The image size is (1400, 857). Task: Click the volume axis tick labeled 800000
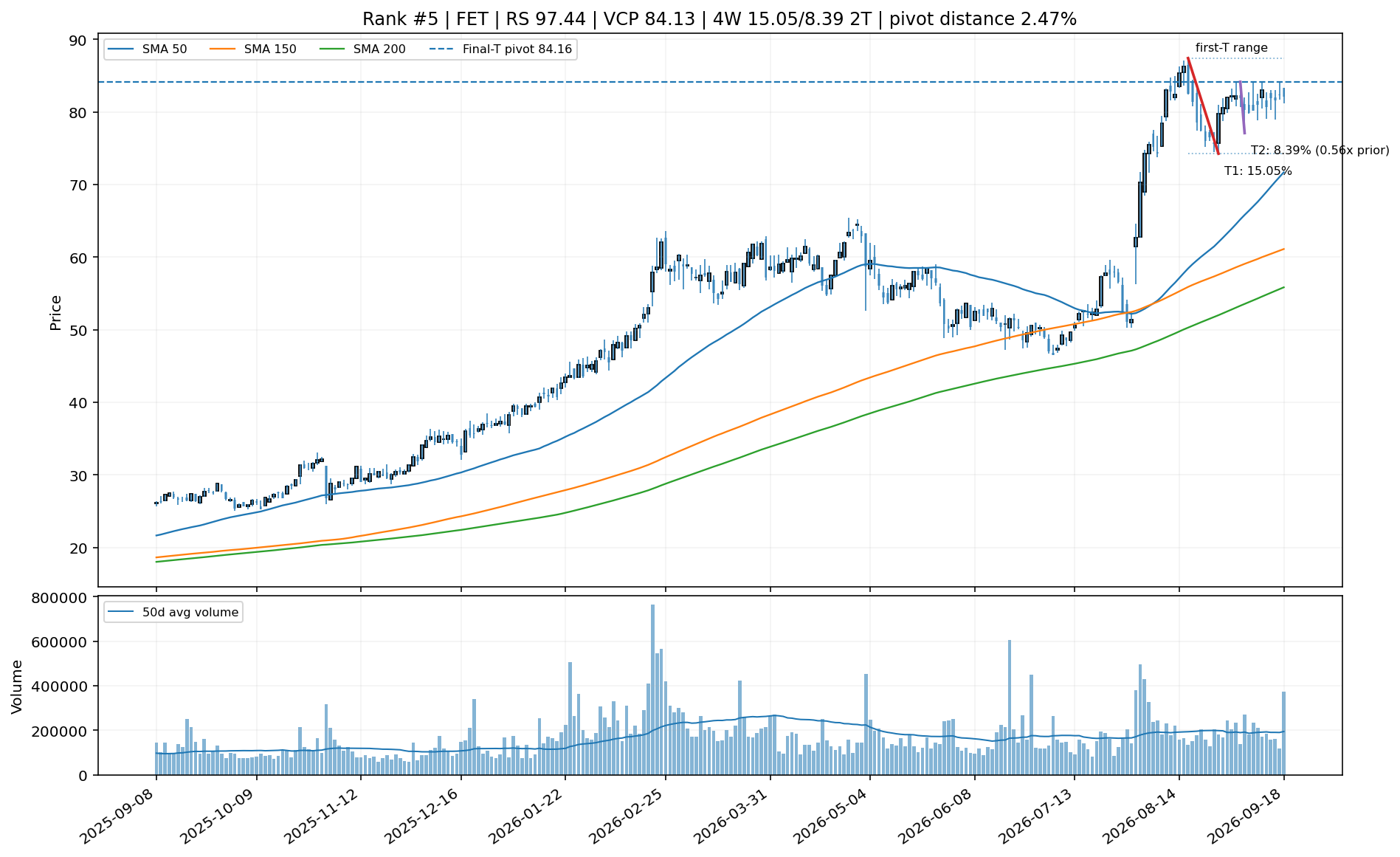(60, 598)
